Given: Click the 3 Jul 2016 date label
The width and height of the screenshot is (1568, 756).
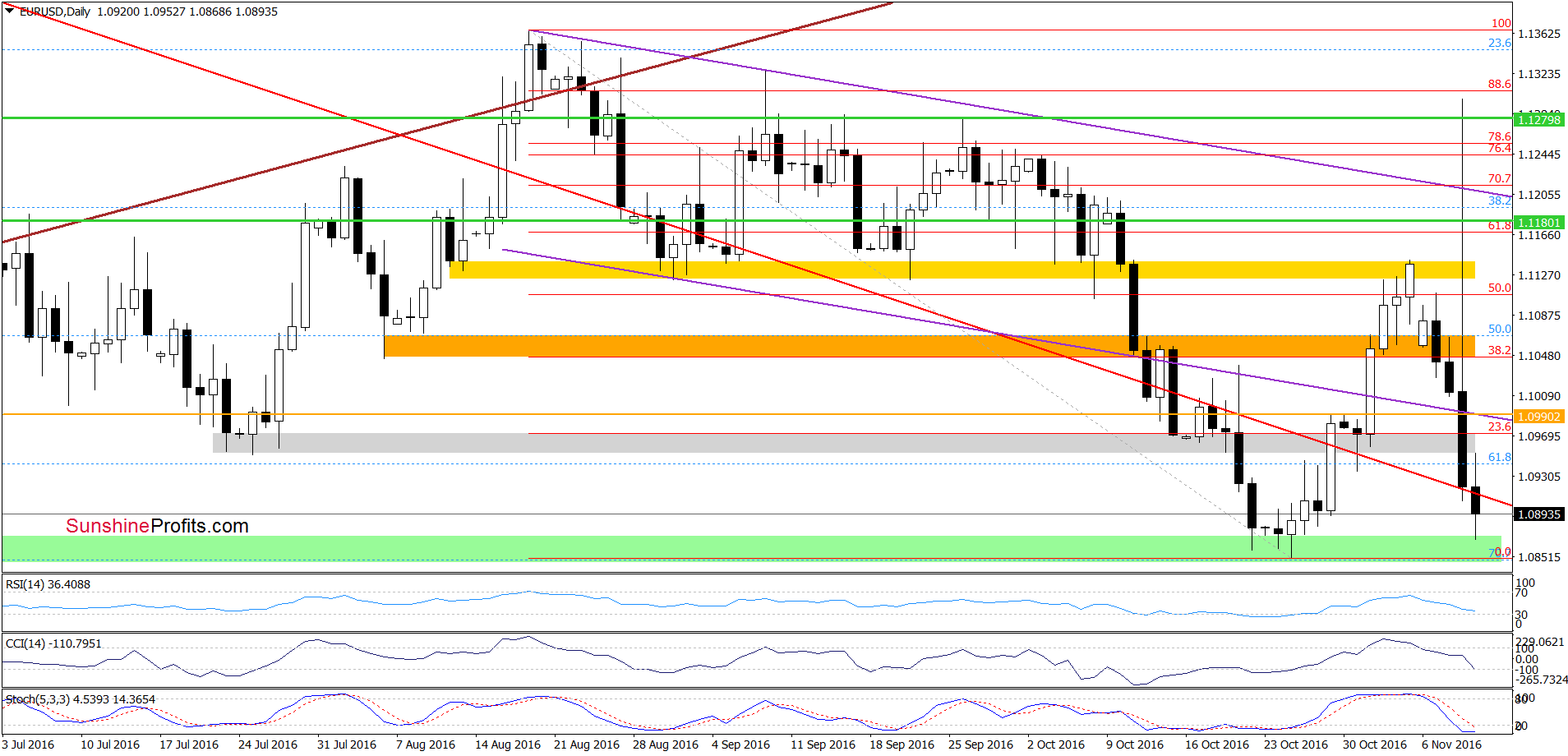Looking at the screenshot, I should 28,744.
